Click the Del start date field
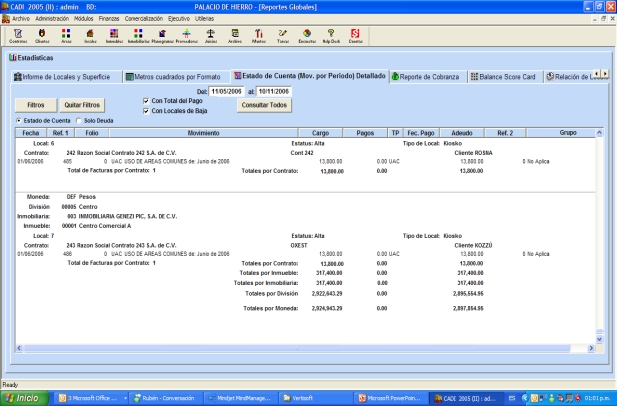 click(x=225, y=91)
